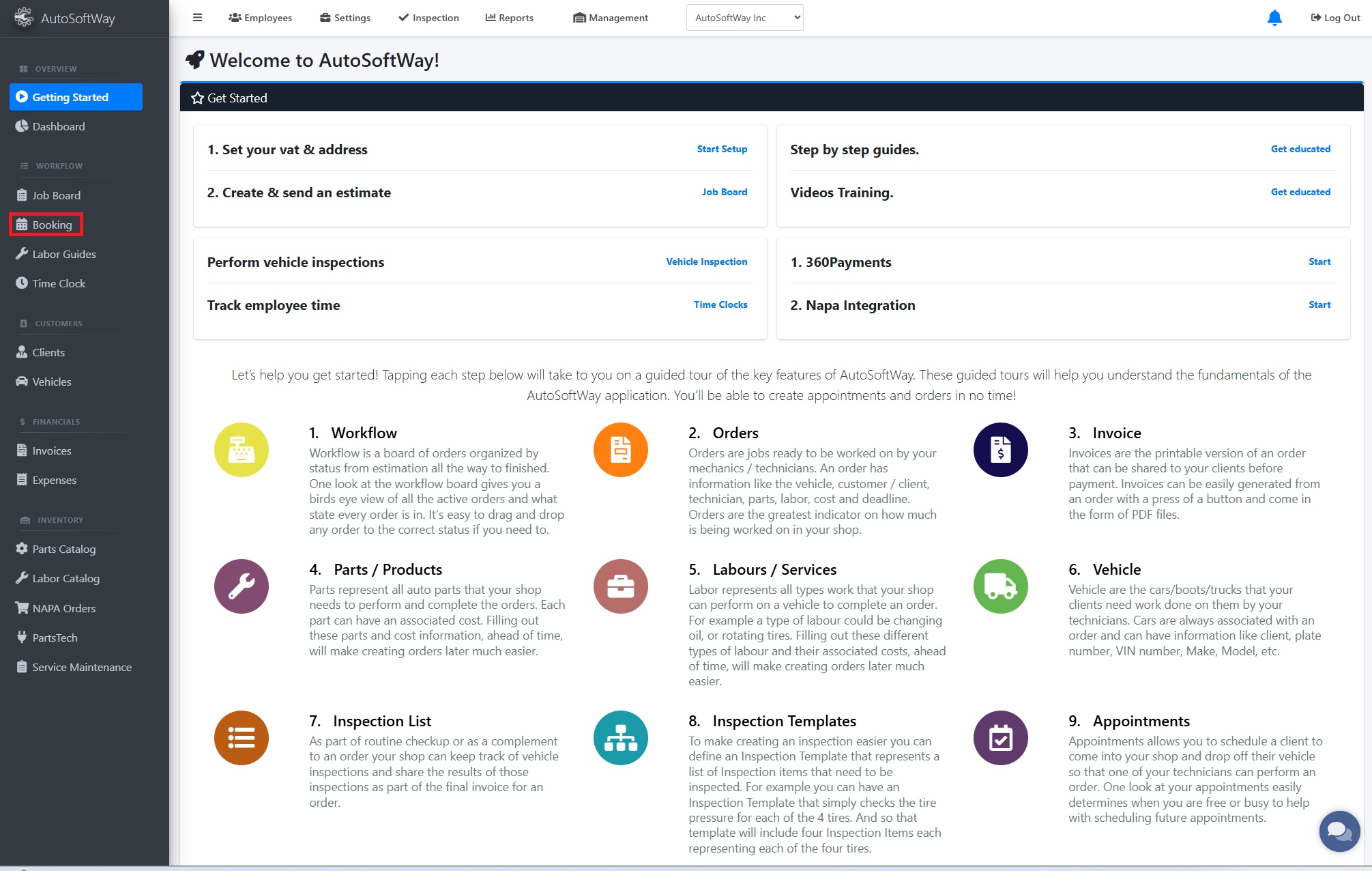Open the Management top menu

611,18
